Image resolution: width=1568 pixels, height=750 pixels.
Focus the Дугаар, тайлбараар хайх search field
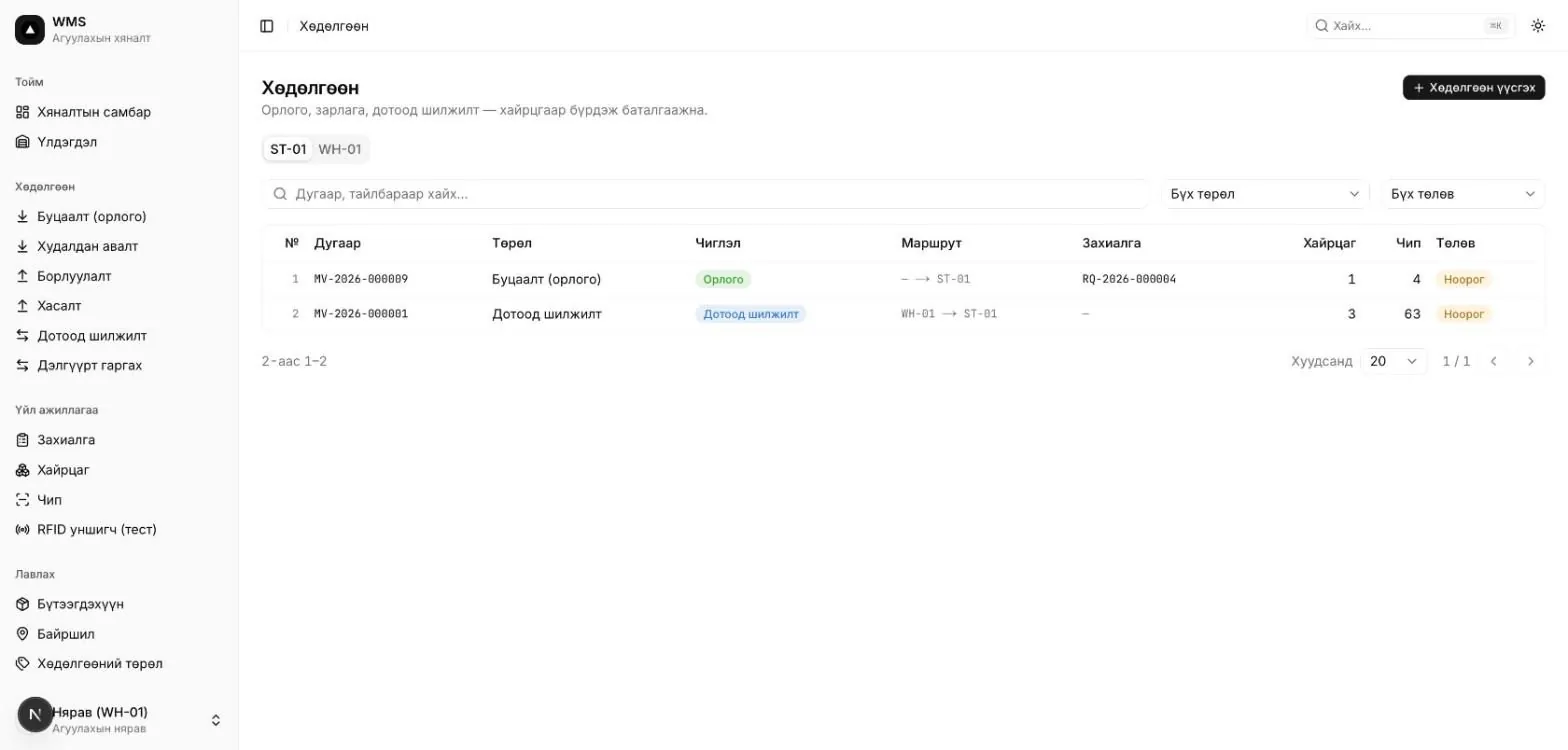pyautogui.click(x=706, y=194)
